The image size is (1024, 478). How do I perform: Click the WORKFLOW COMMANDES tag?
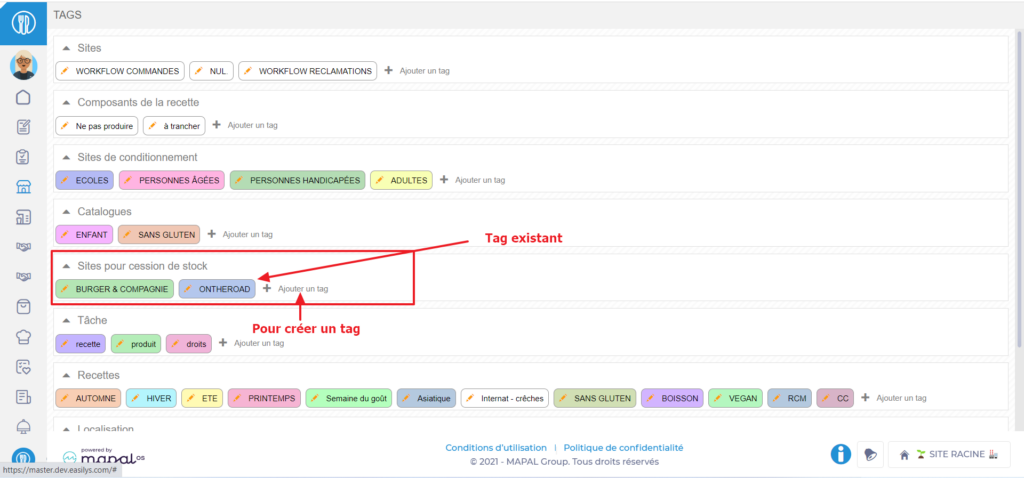(x=120, y=71)
